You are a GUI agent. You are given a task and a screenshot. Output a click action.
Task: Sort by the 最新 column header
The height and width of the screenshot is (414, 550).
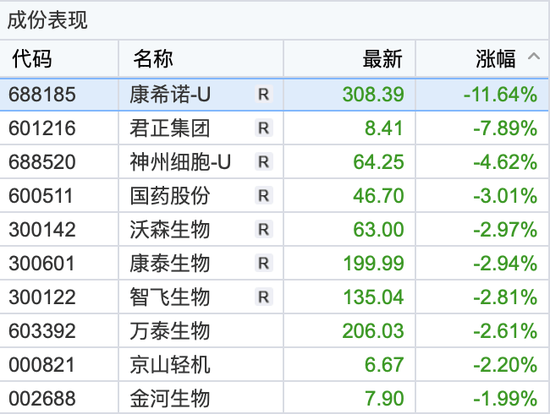pos(382,59)
